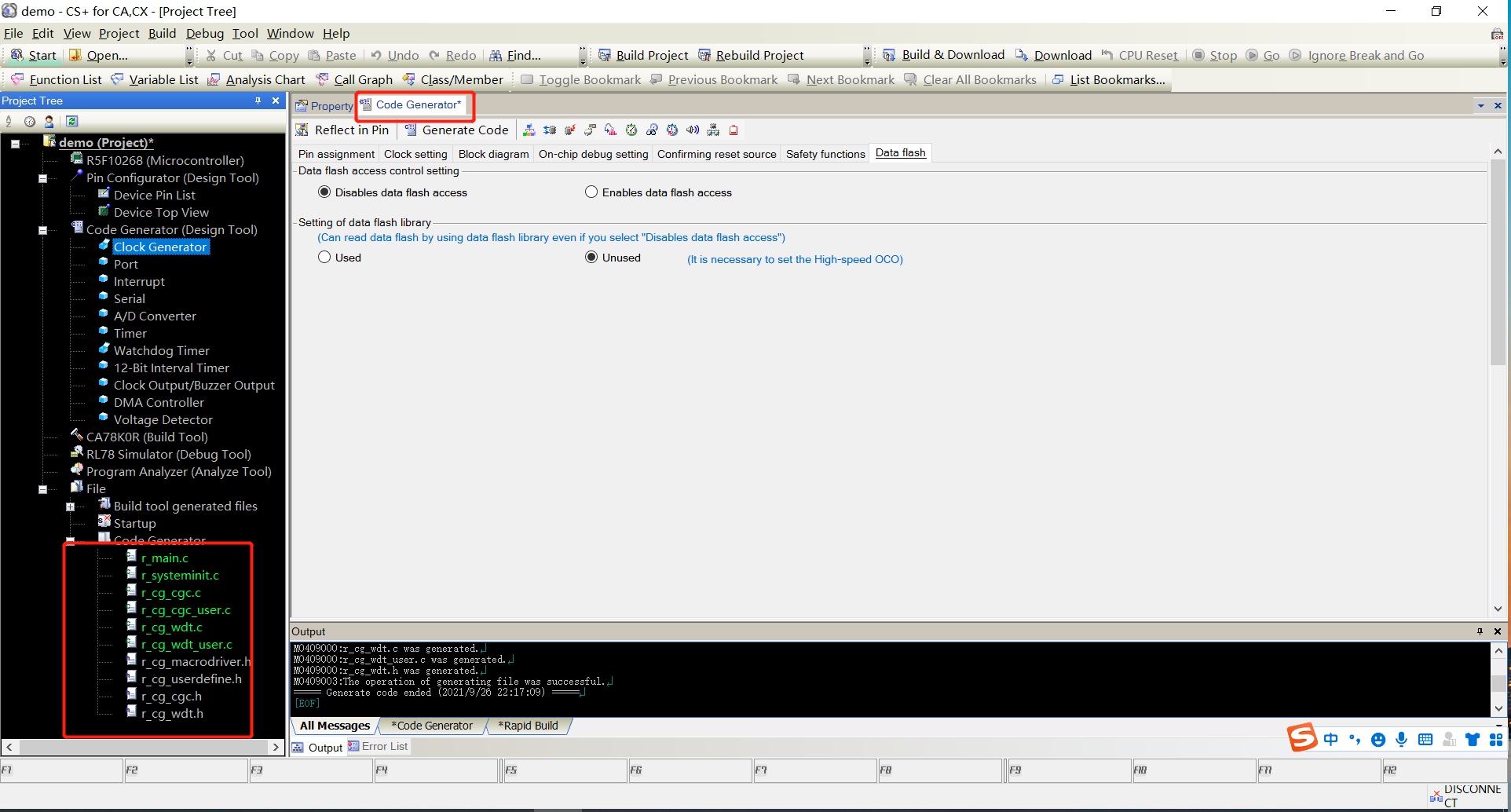Click the Clock Output/Buzzer speaker icon
Image resolution: width=1511 pixels, height=812 pixels.
click(693, 130)
